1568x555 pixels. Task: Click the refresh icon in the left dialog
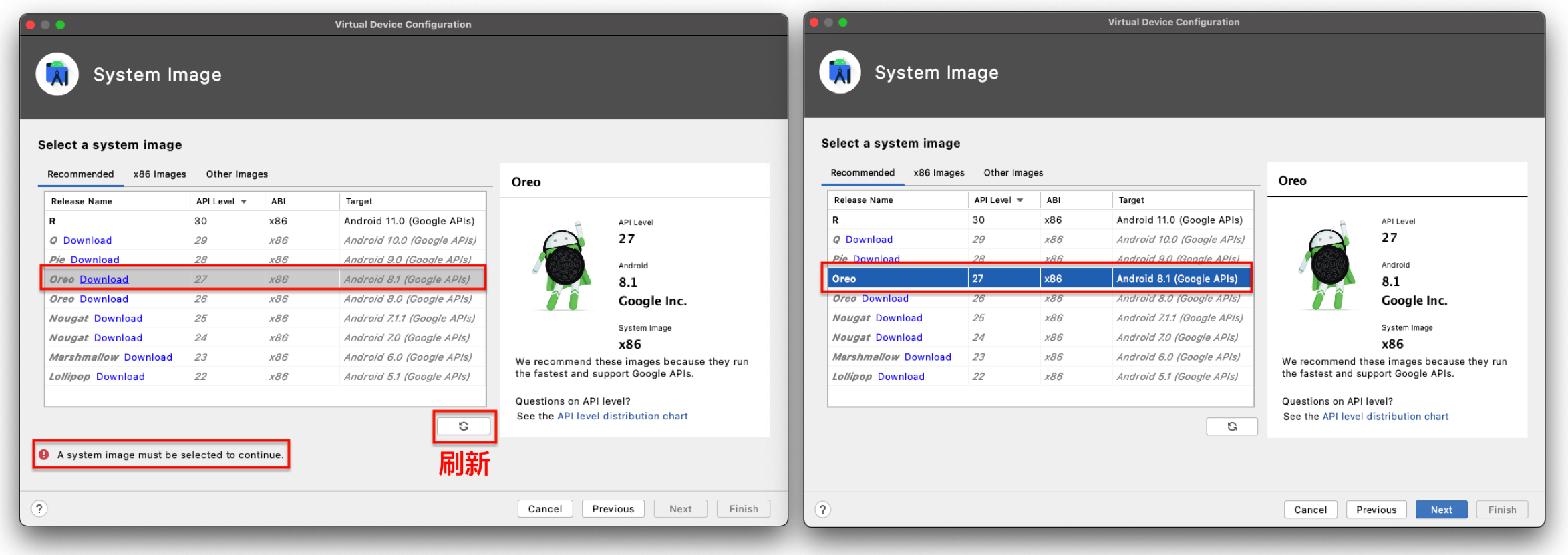[x=464, y=426]
